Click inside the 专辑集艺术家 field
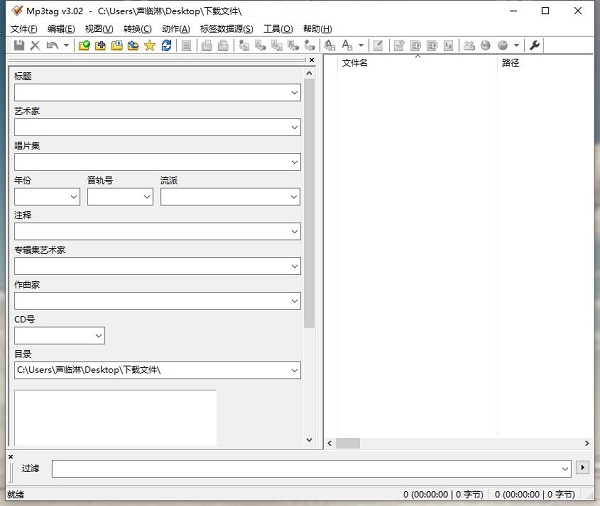This screenshot has height=506, width=600. click(x=157, y=266)
